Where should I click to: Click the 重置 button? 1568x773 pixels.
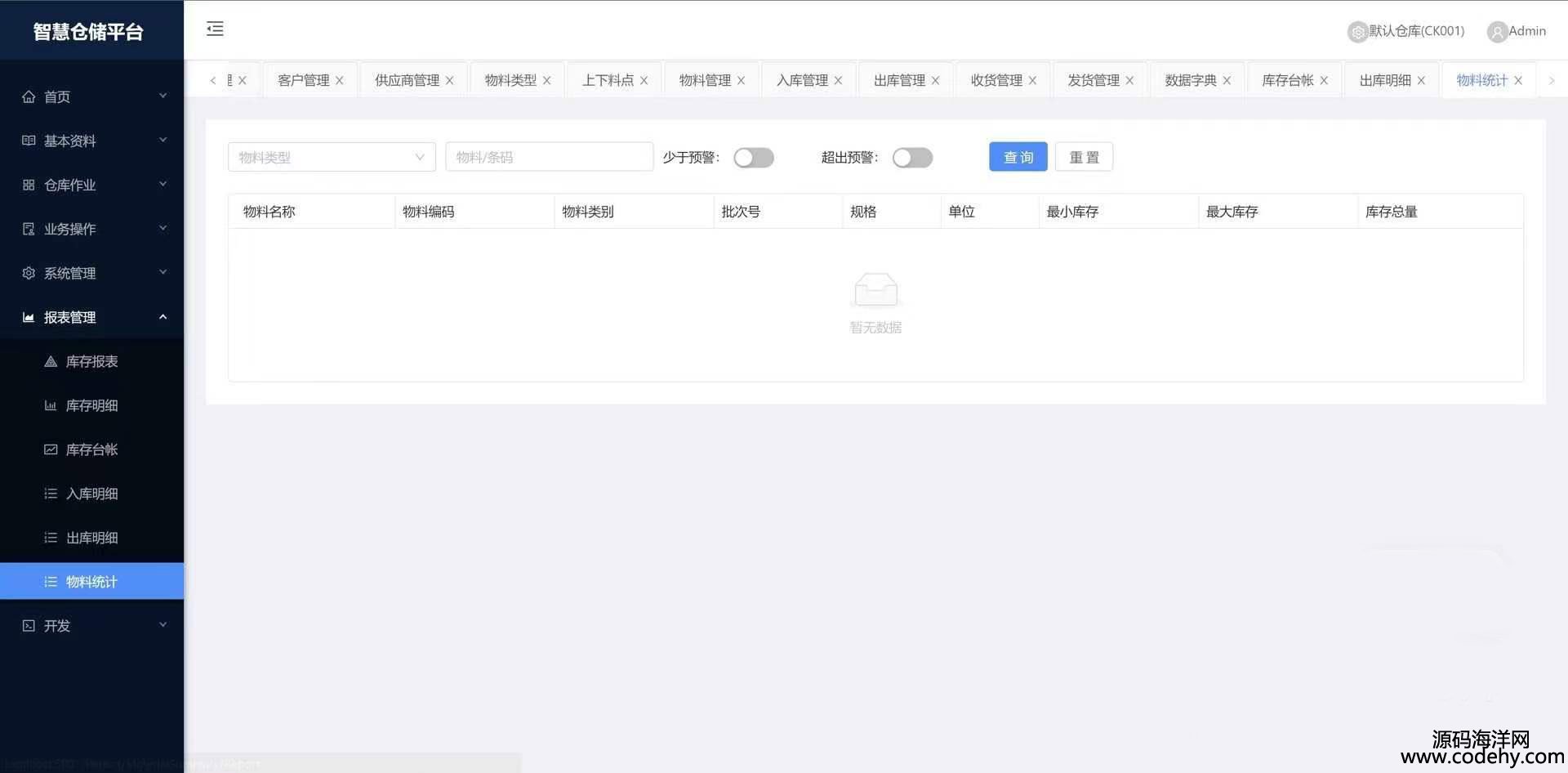tap(1085, 157)
